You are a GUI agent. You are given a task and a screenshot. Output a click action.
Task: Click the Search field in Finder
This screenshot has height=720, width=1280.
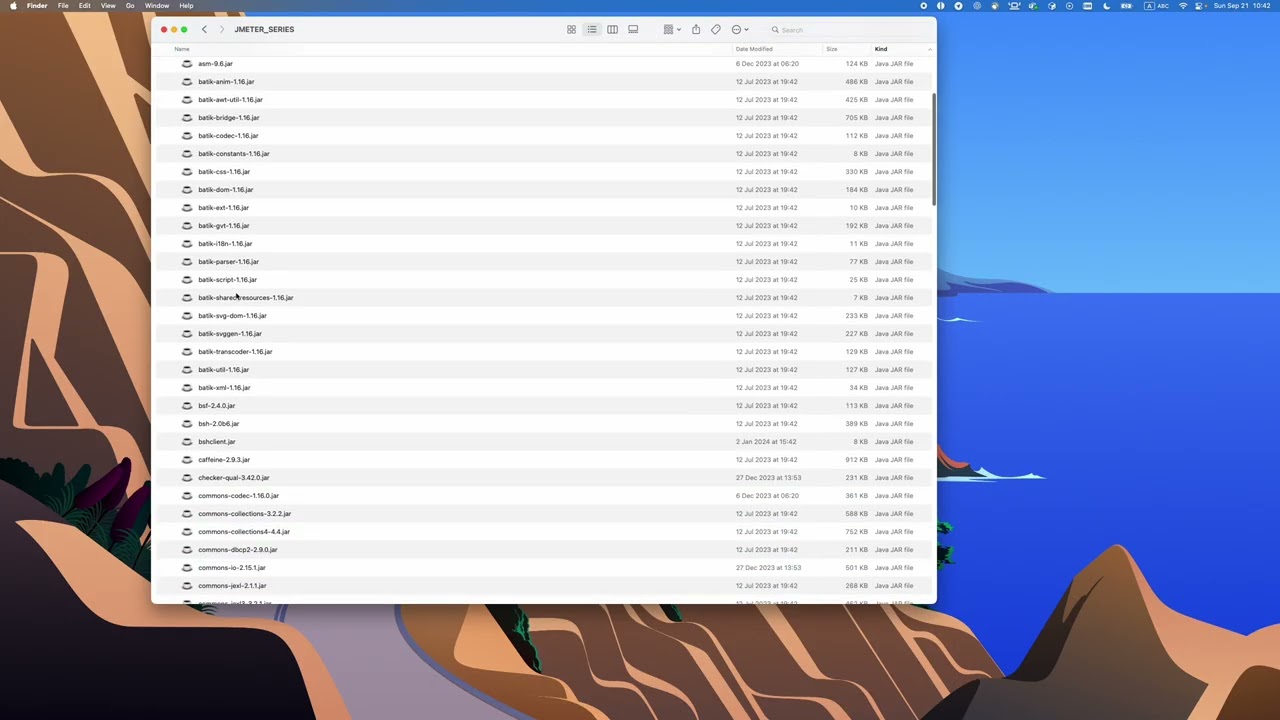[x=848, y=30]
